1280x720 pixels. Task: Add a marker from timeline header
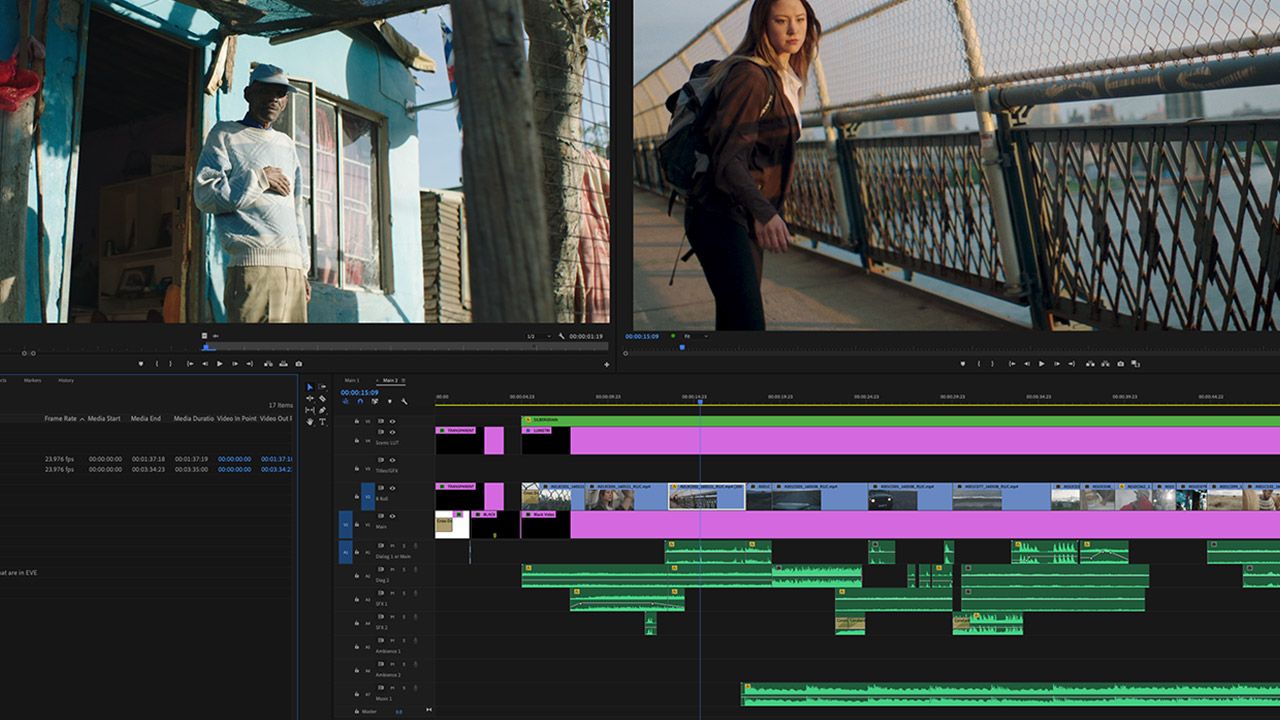(x=389, y=401)
